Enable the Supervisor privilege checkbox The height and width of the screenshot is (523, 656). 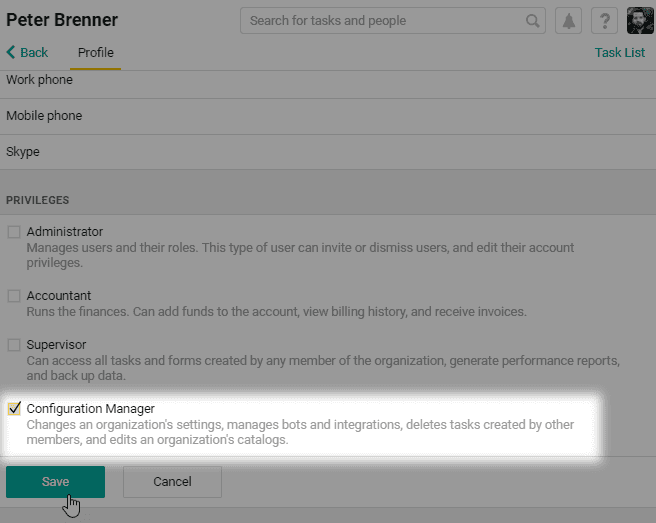tap(14, 345)
